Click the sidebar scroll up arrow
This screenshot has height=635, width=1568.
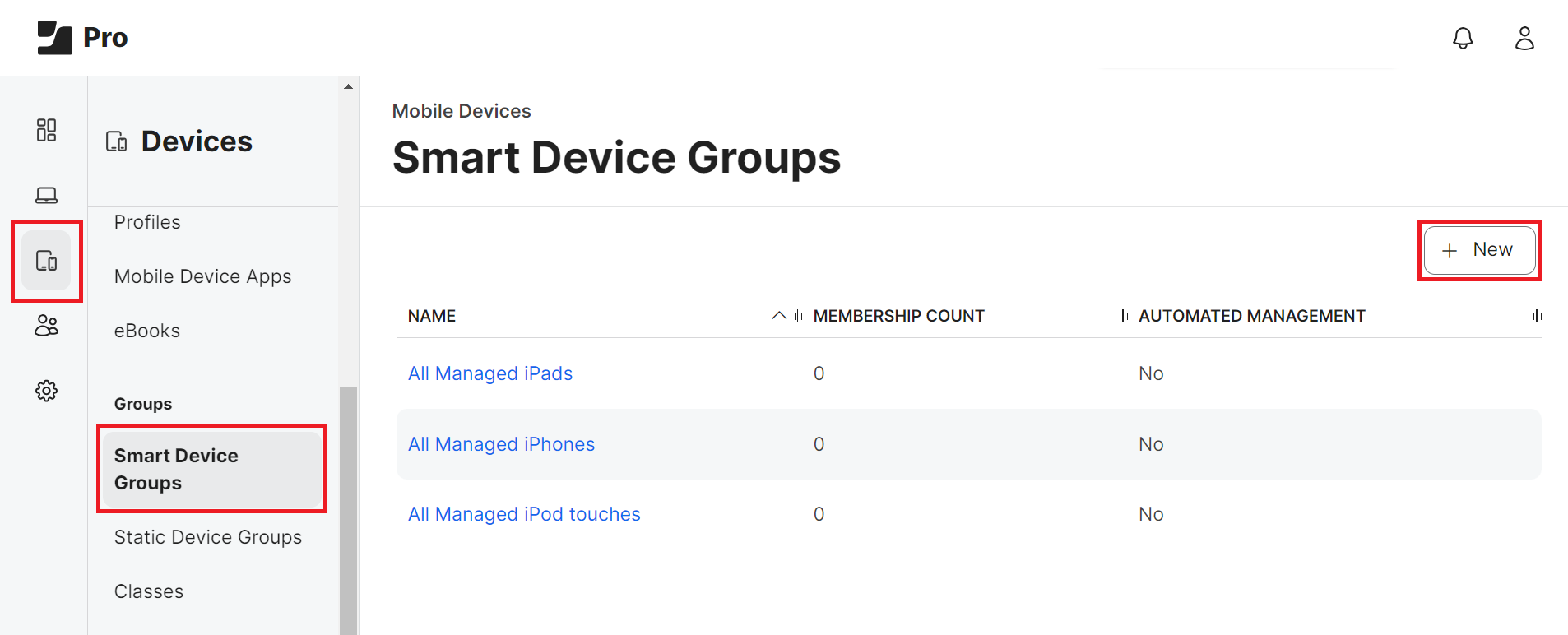click(348, 86)
